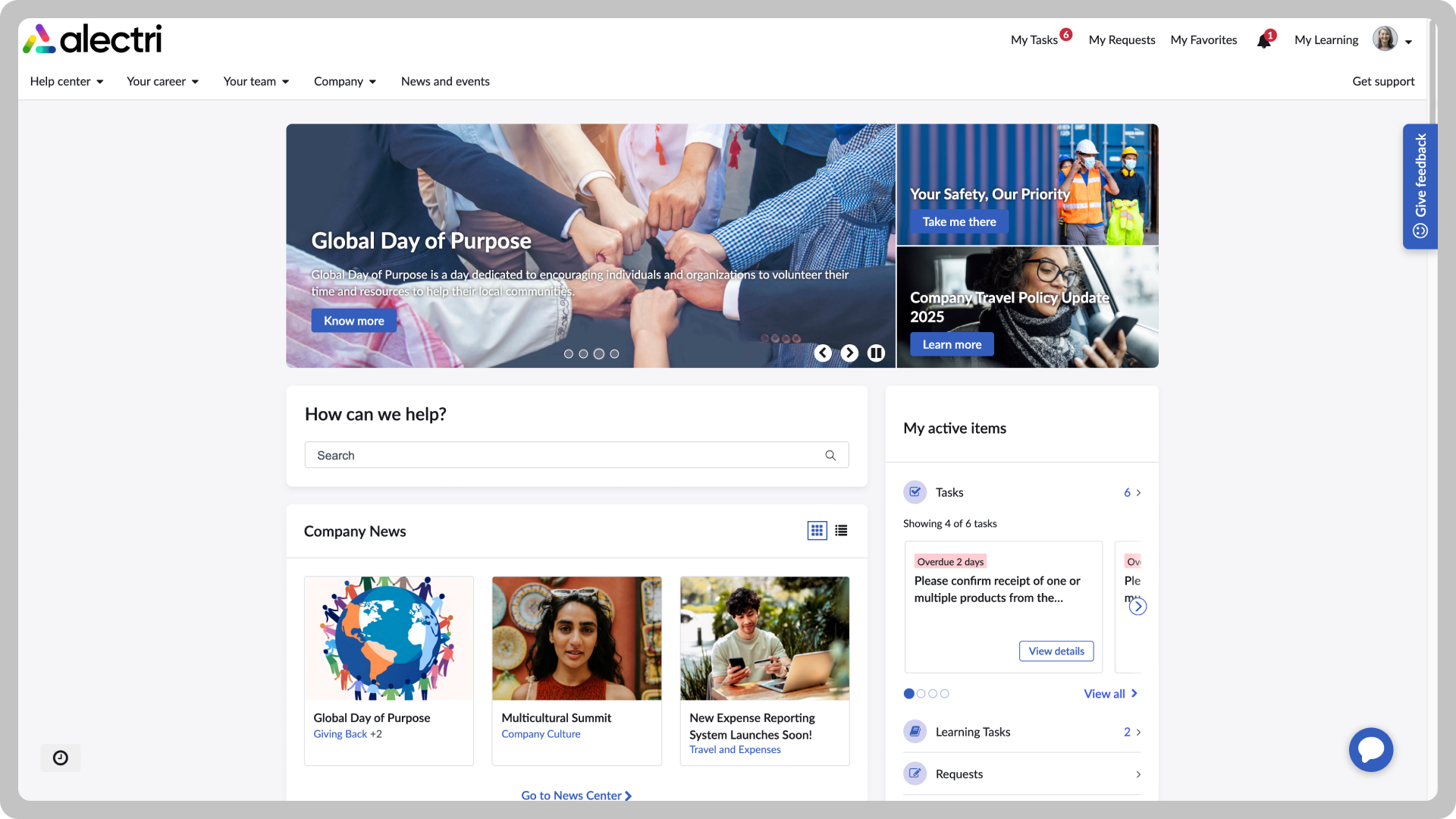Open My Learning in header
1456x819 pixels.
coord(1326,40)
